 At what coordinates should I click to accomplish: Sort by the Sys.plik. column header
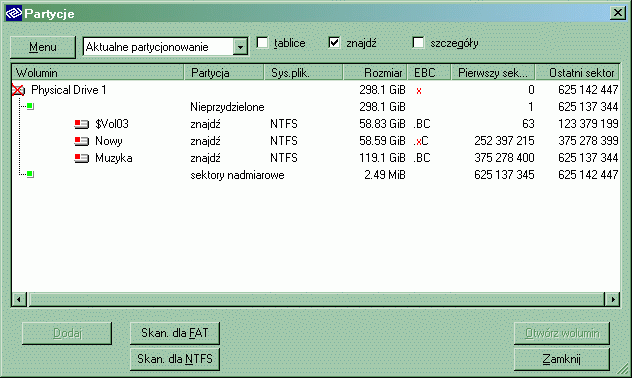pyautogui.click(x=303, y=73)
